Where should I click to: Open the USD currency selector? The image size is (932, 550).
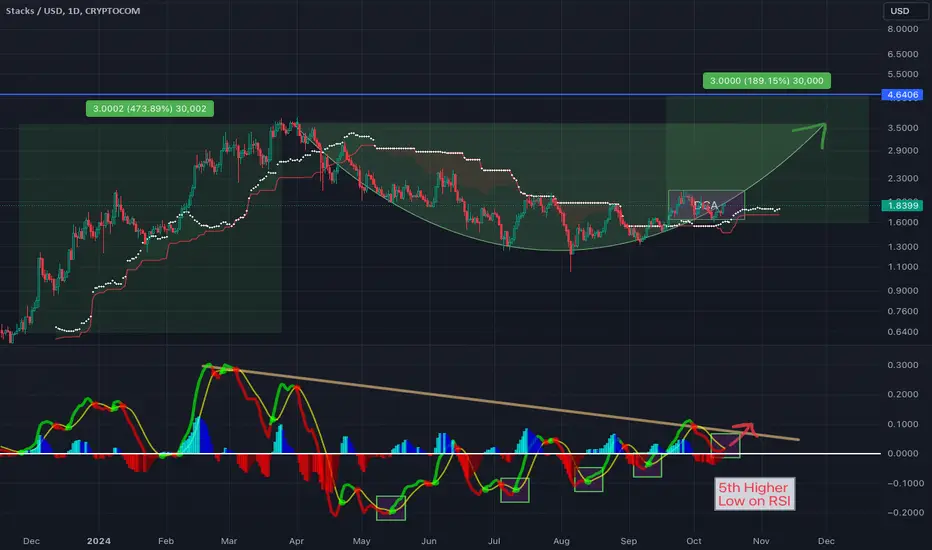(903, 11)
